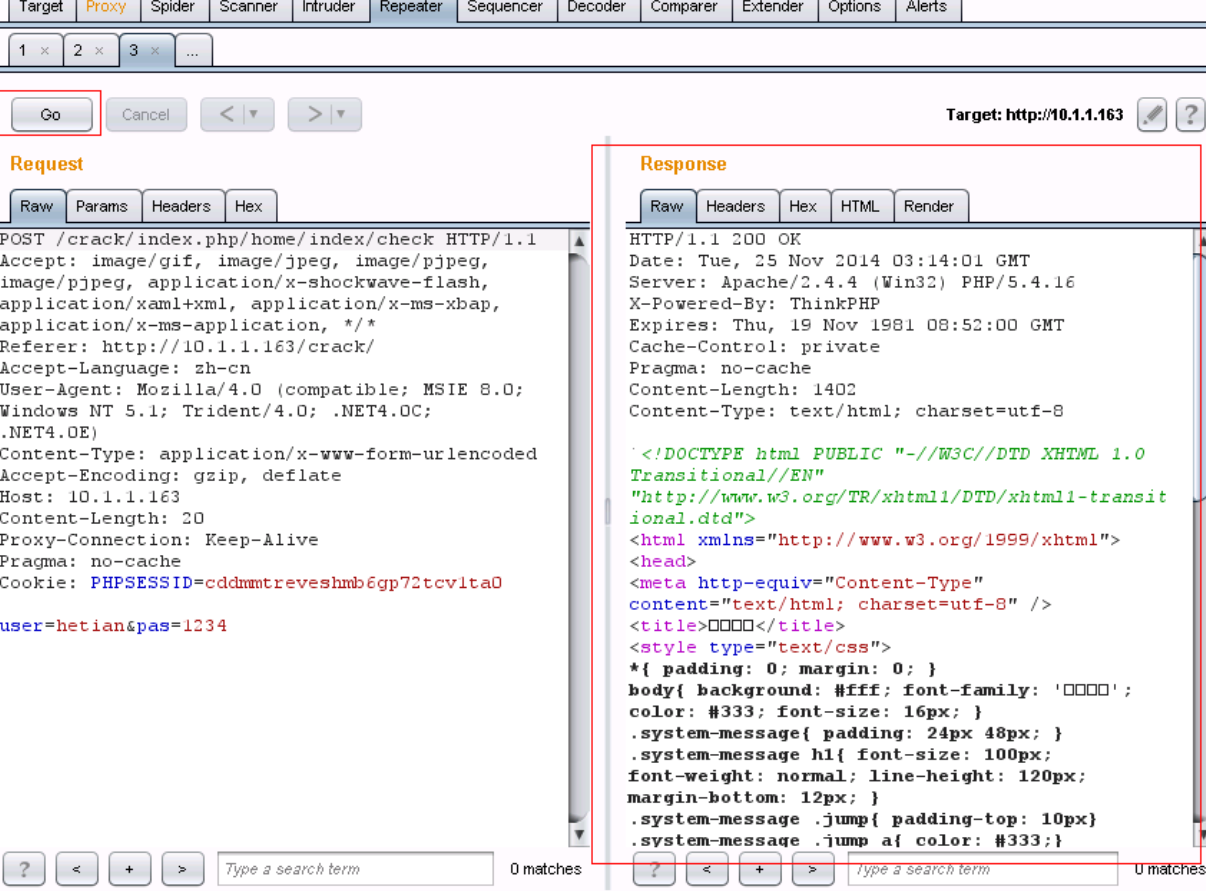
Task: Show the response Render tab
Action: click(x=928, y=206)
